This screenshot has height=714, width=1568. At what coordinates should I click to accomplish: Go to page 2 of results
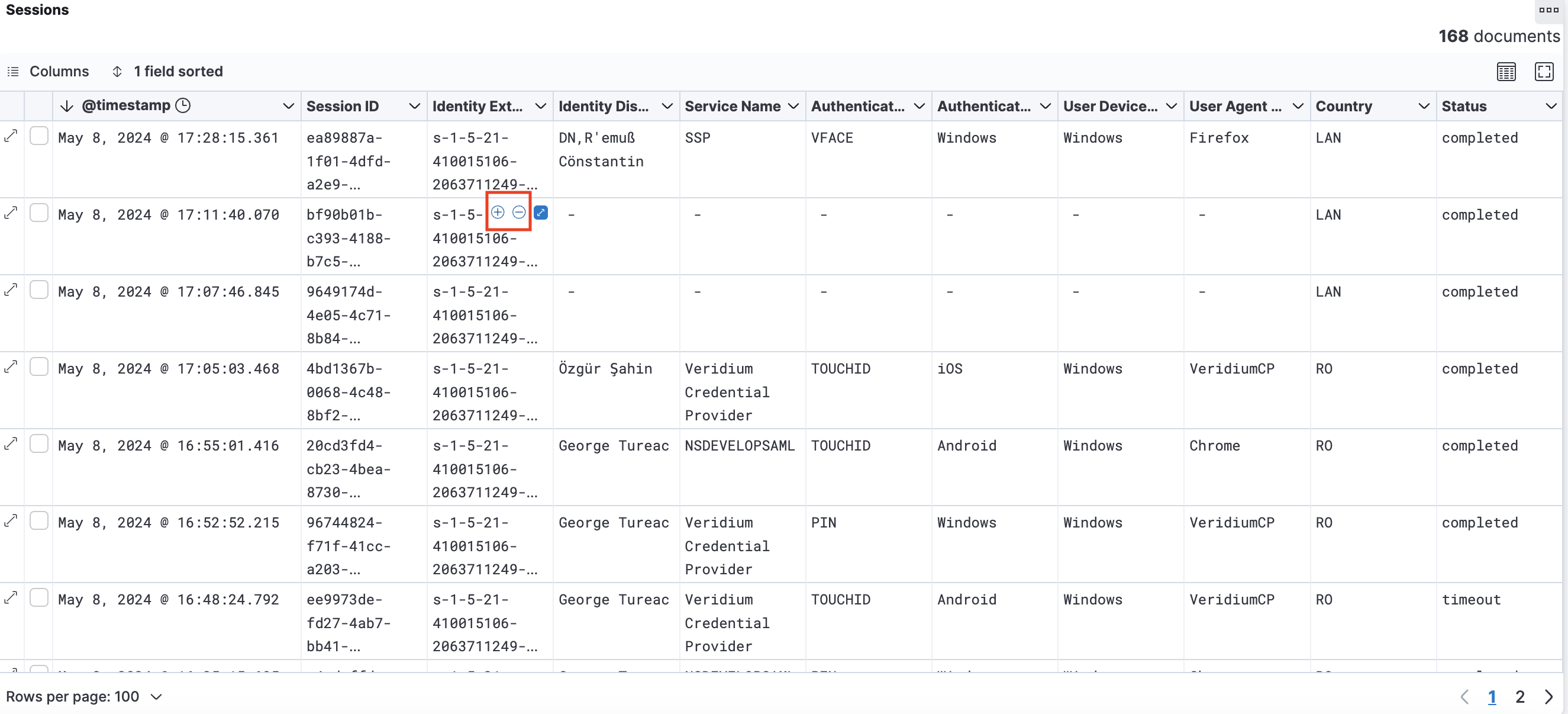tap(1519, 696)
